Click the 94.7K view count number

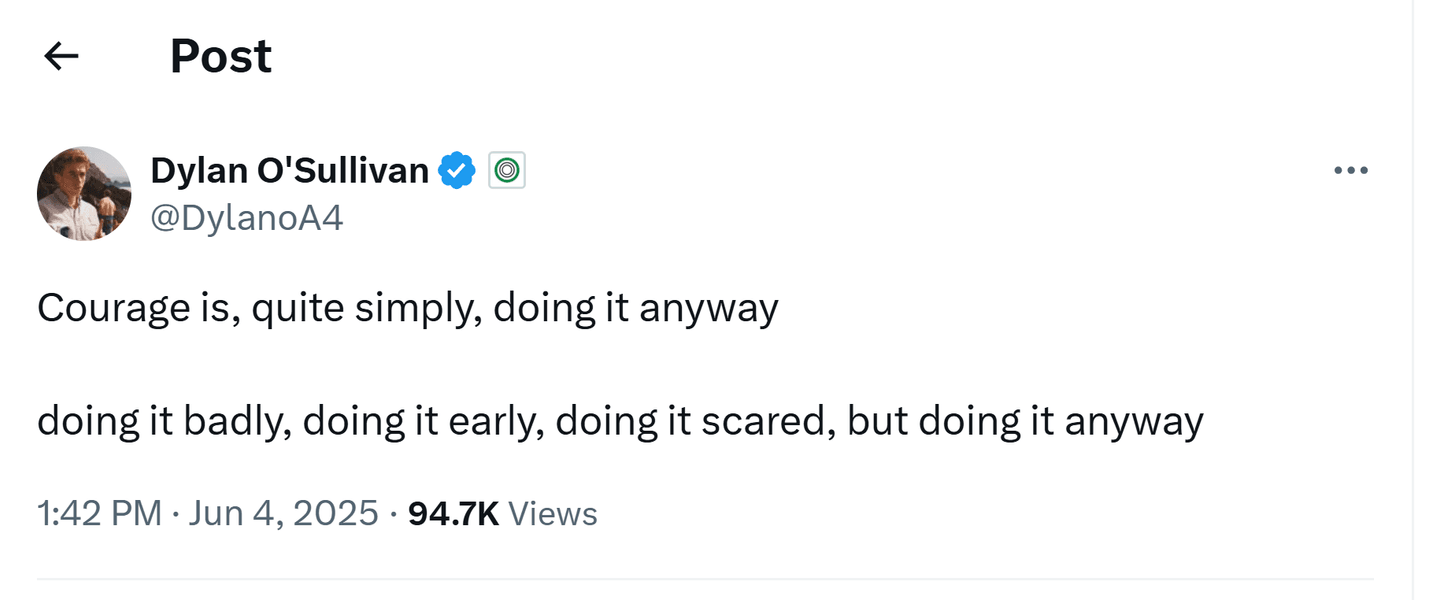(x=453, y=514)
